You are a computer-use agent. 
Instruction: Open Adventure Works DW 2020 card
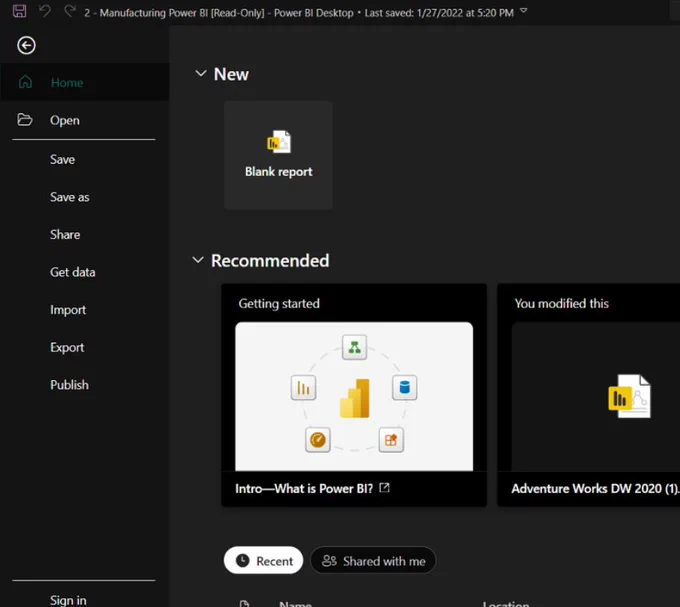(588, 395)
